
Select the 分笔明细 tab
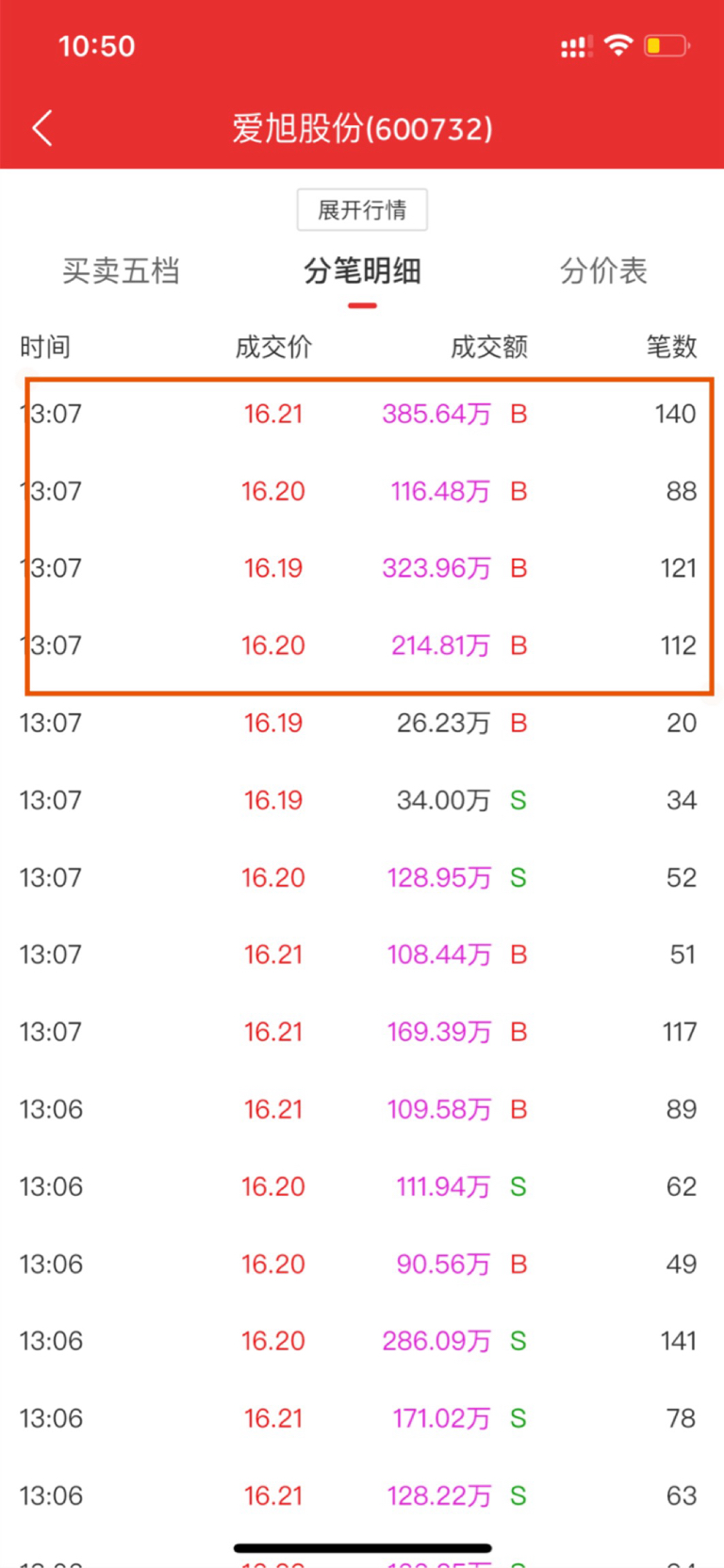362,271
